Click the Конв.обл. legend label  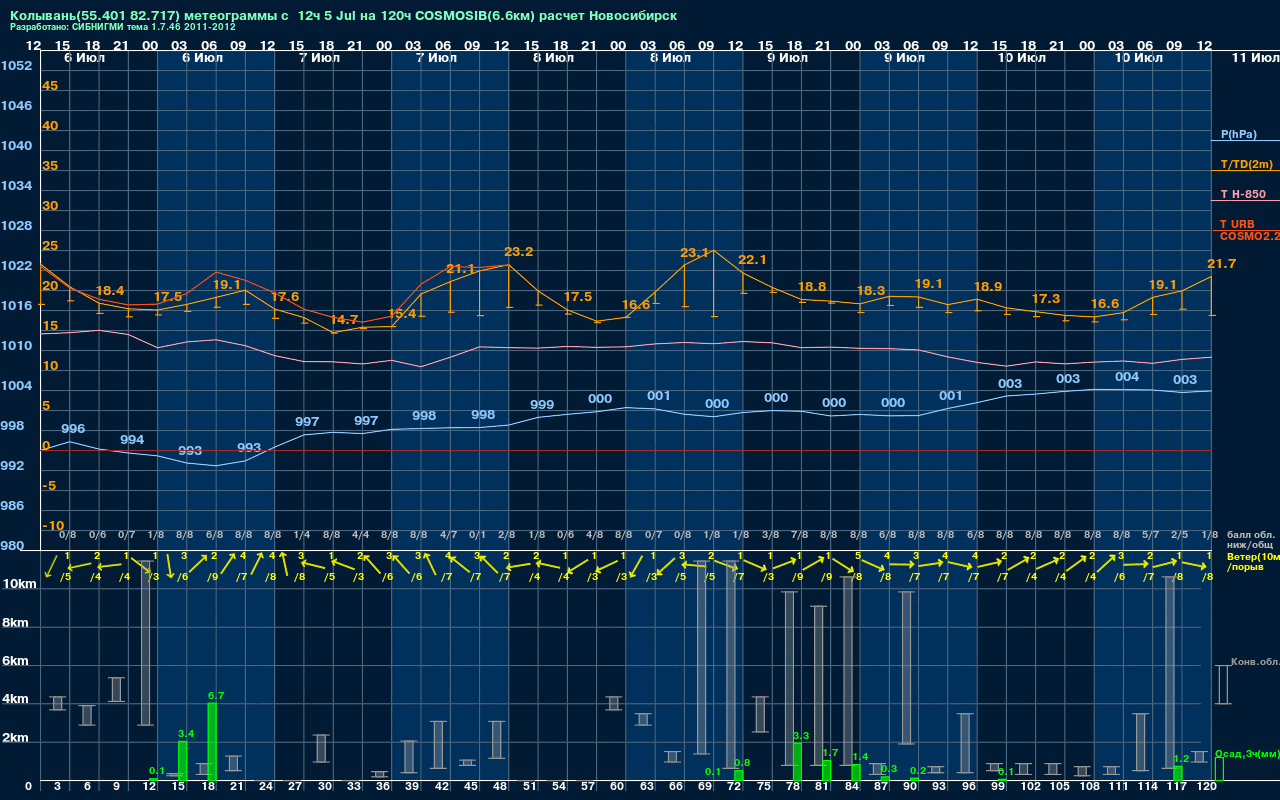tap(1255, 662)
